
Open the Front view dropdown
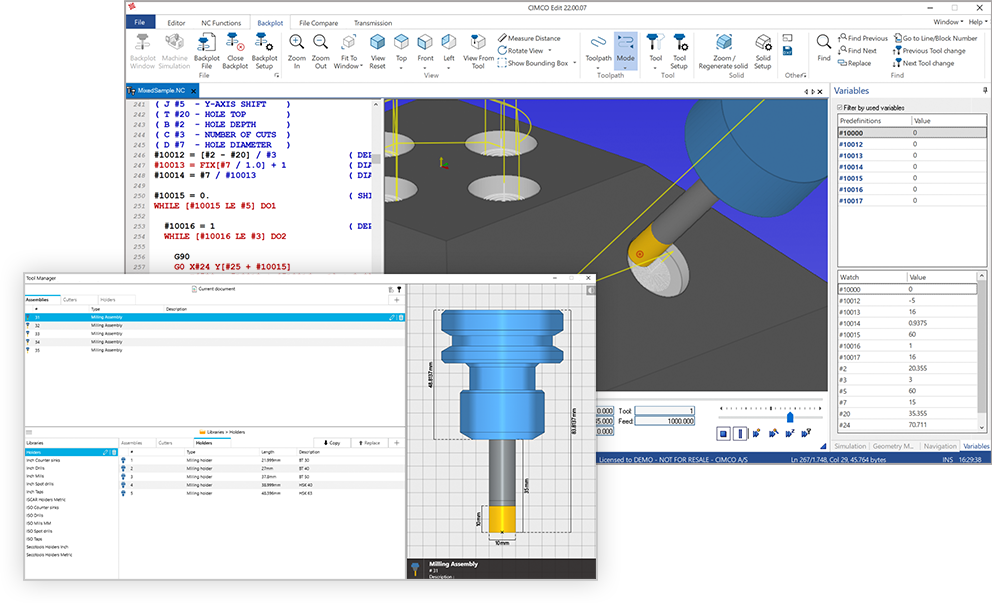[425, 68]
